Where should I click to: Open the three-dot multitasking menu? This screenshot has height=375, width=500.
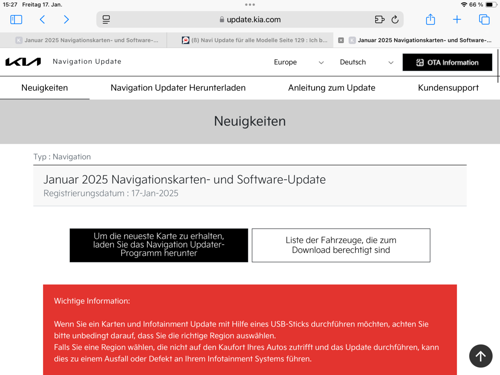pyautogui.click(x=250, y=5)
